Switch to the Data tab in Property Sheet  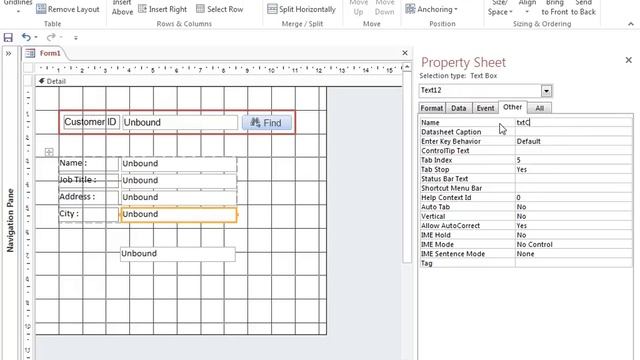pos(458,108)
